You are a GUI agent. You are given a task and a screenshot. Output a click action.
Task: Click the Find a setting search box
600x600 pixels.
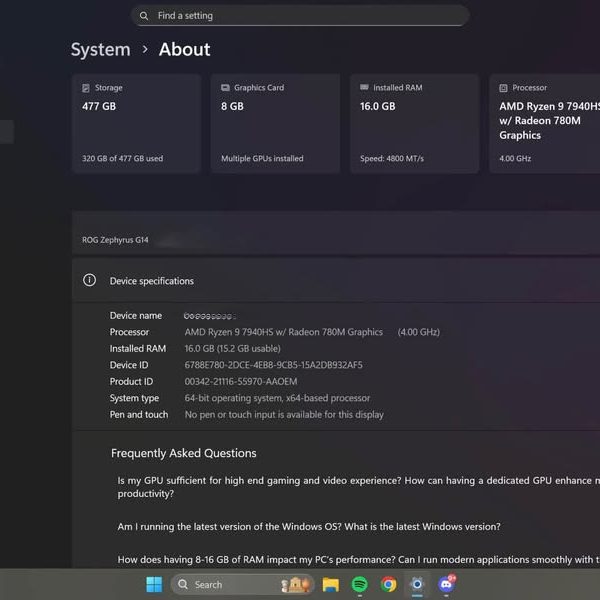pyautogui.click(x=300, y=16)
